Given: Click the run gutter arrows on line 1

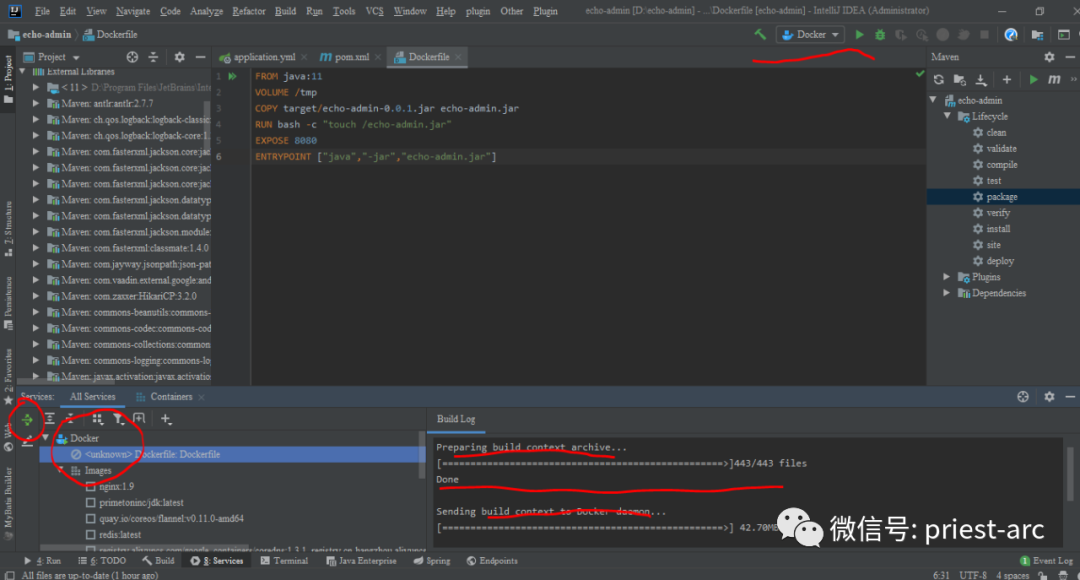Looking at the screenshot, I should [232, 76].
